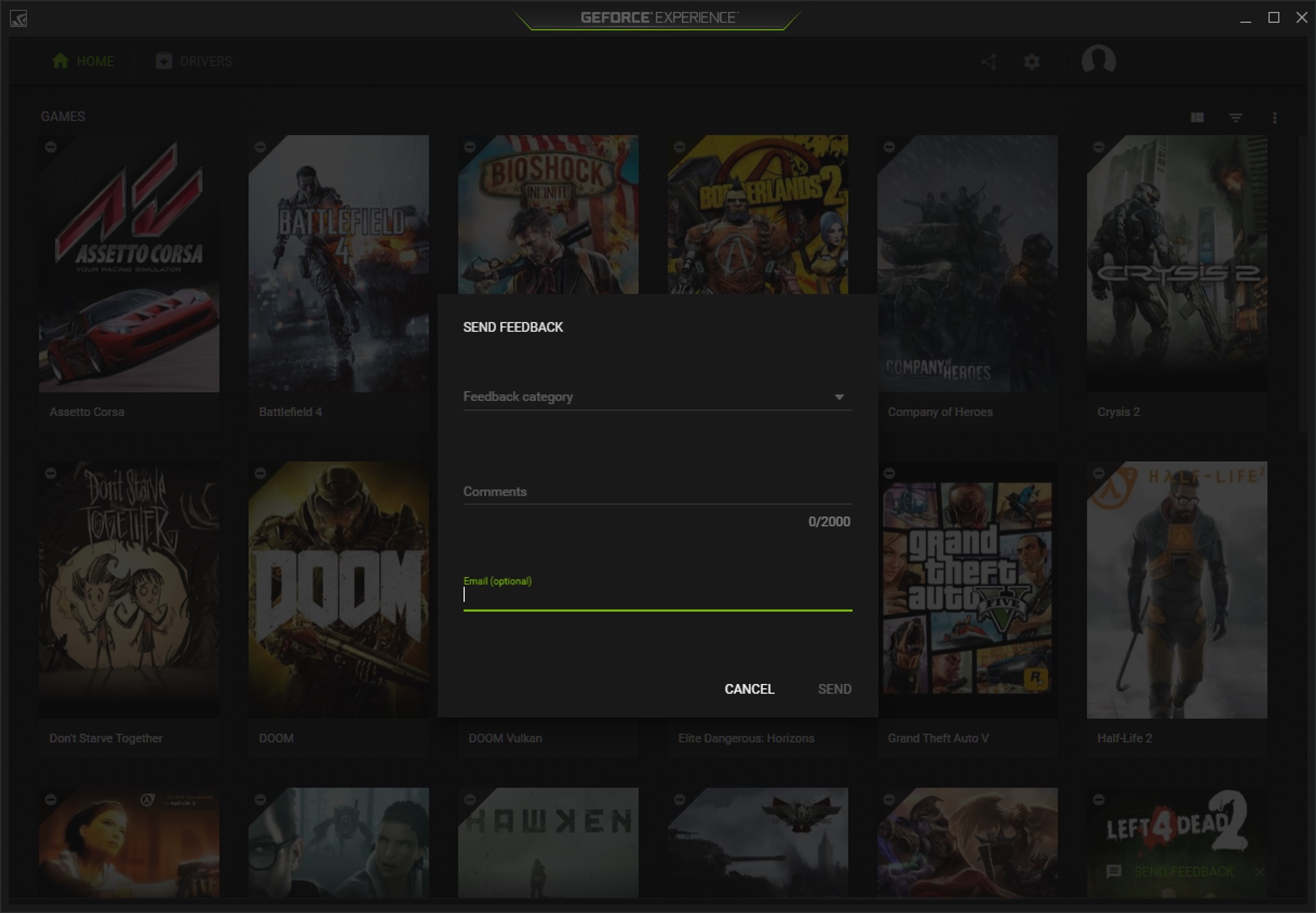Toggle the minus badge on Grand Theft Auto V
Image resolution: width=1316 pixels, height=913 pixels.
tap(889, 473)
